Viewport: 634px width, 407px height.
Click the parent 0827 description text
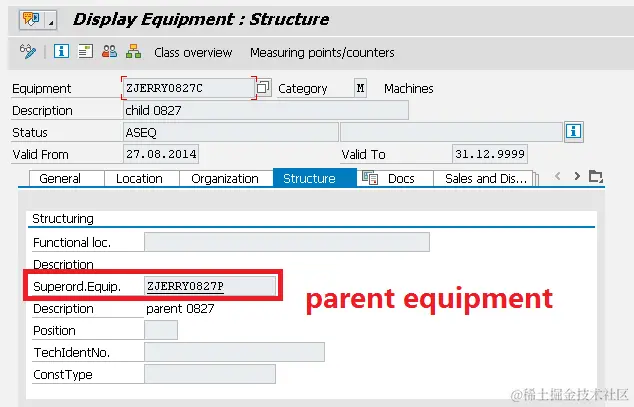coord(180,309)
